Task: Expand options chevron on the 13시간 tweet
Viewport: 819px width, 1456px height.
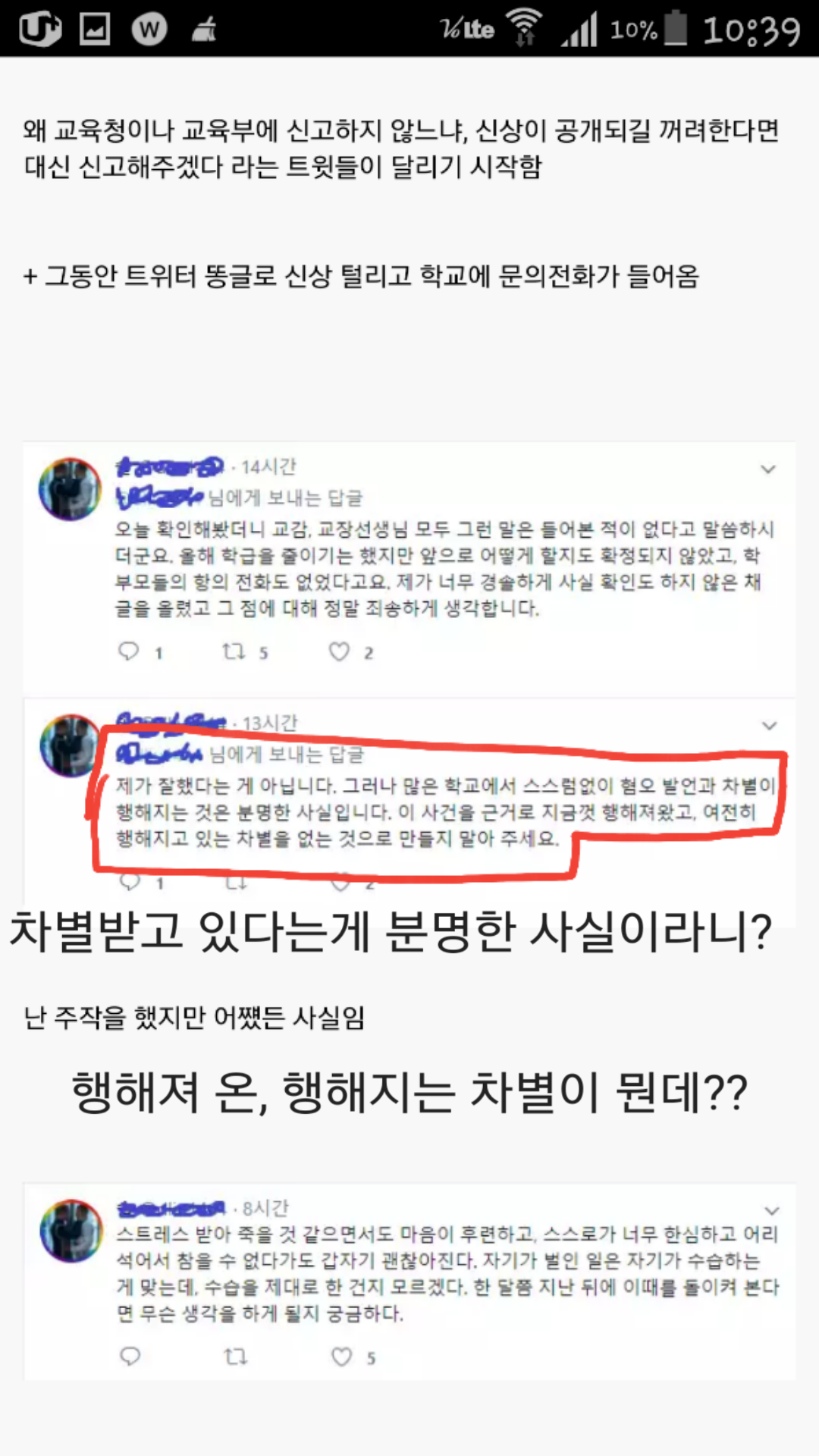Action: (x=770, y=726)
